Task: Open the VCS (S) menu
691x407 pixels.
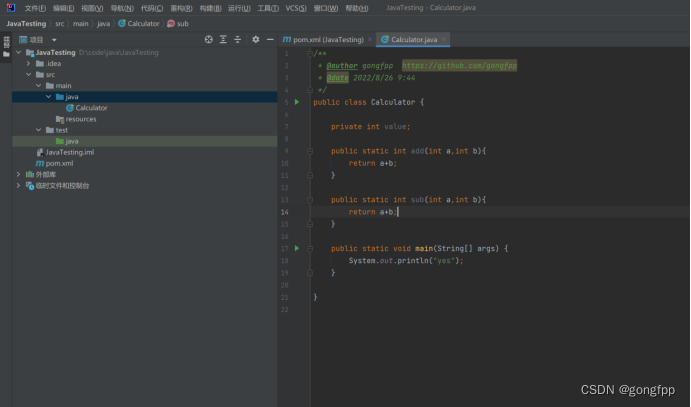Action: [296, 8]
